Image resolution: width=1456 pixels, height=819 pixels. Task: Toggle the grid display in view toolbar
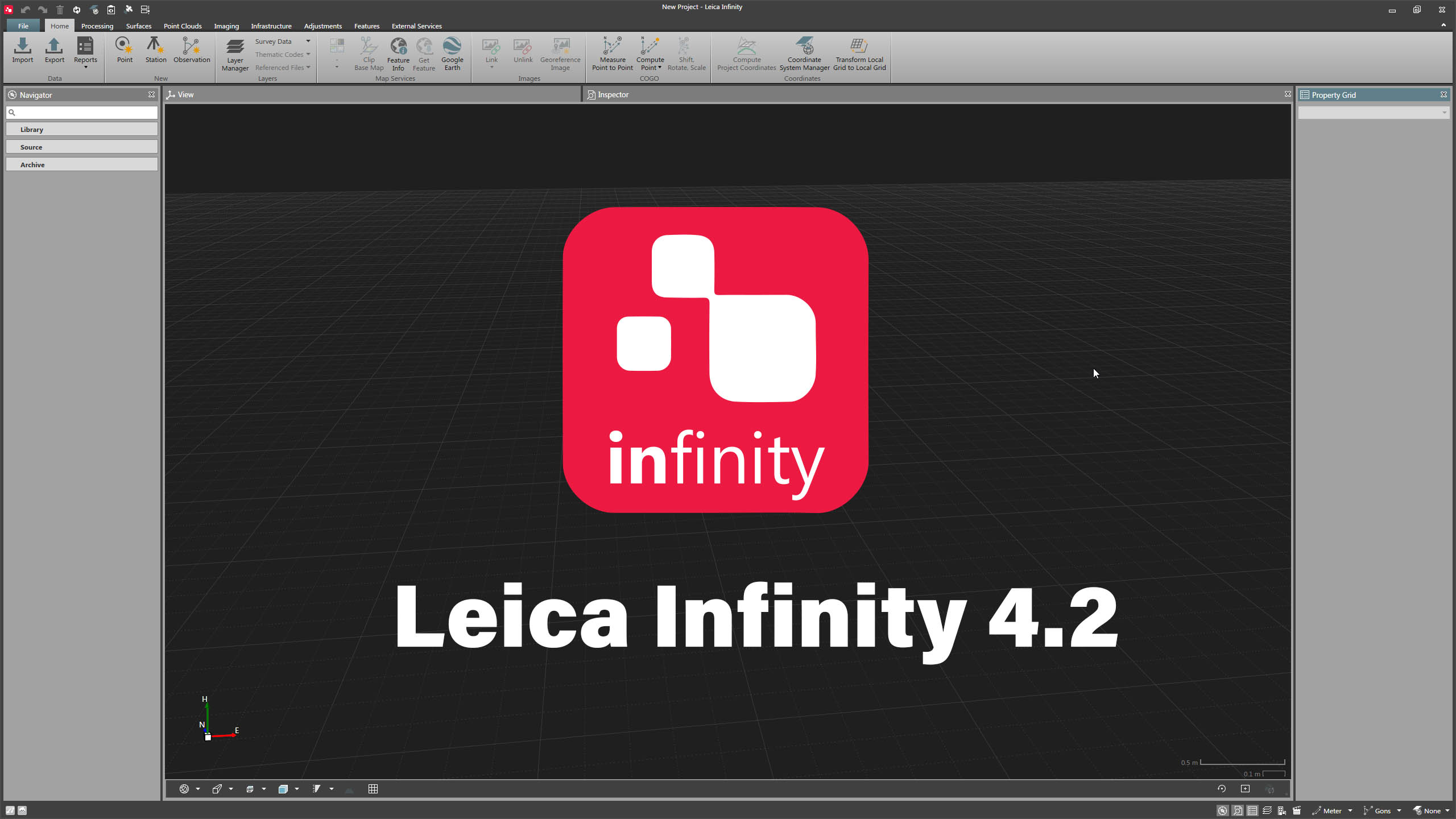(373, 789)
